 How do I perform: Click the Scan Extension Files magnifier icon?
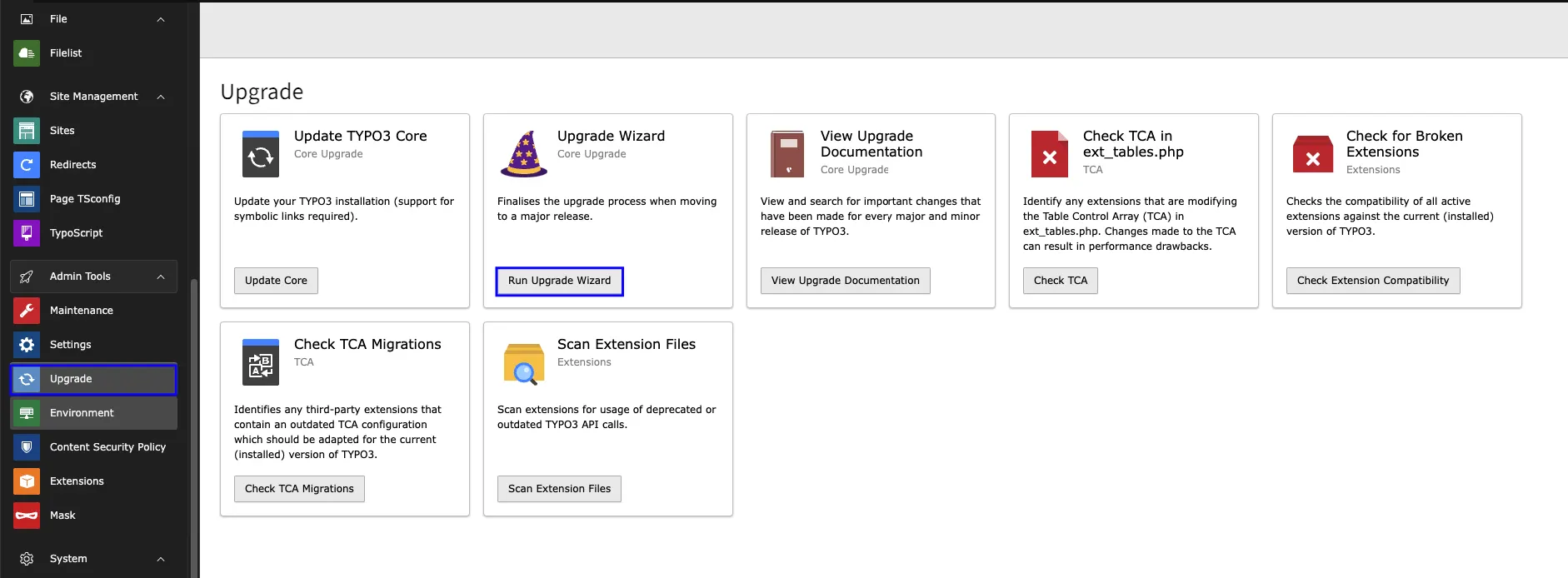coord(524,364)
